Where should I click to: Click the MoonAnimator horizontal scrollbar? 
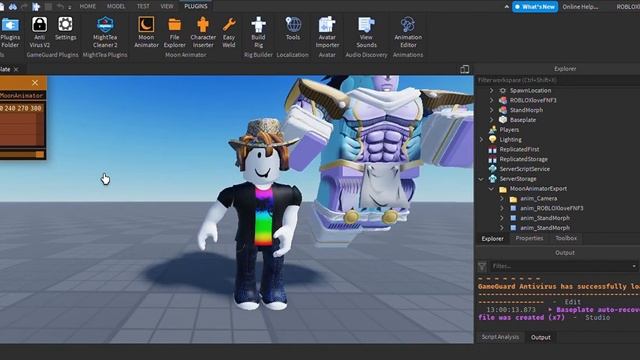pos(22,154)
